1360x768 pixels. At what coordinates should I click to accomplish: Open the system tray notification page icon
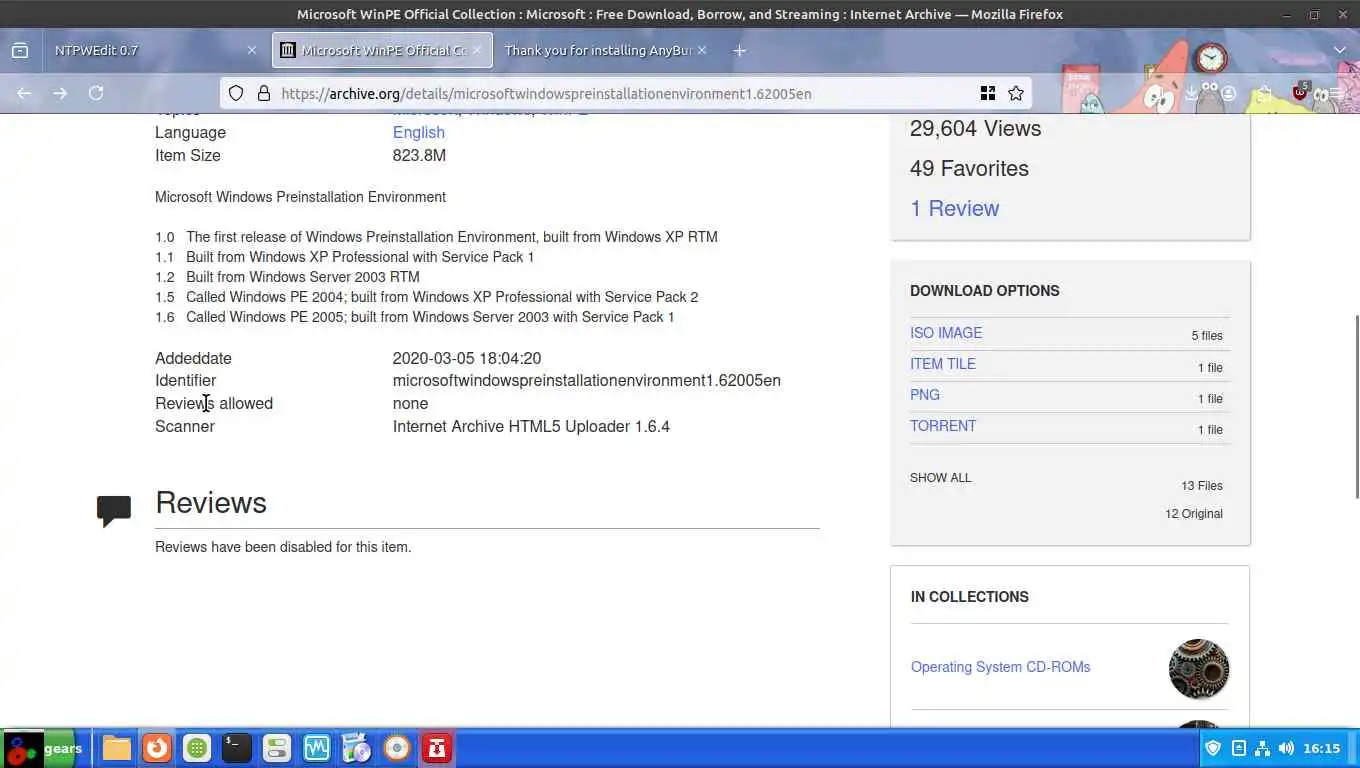point(1238,748)
